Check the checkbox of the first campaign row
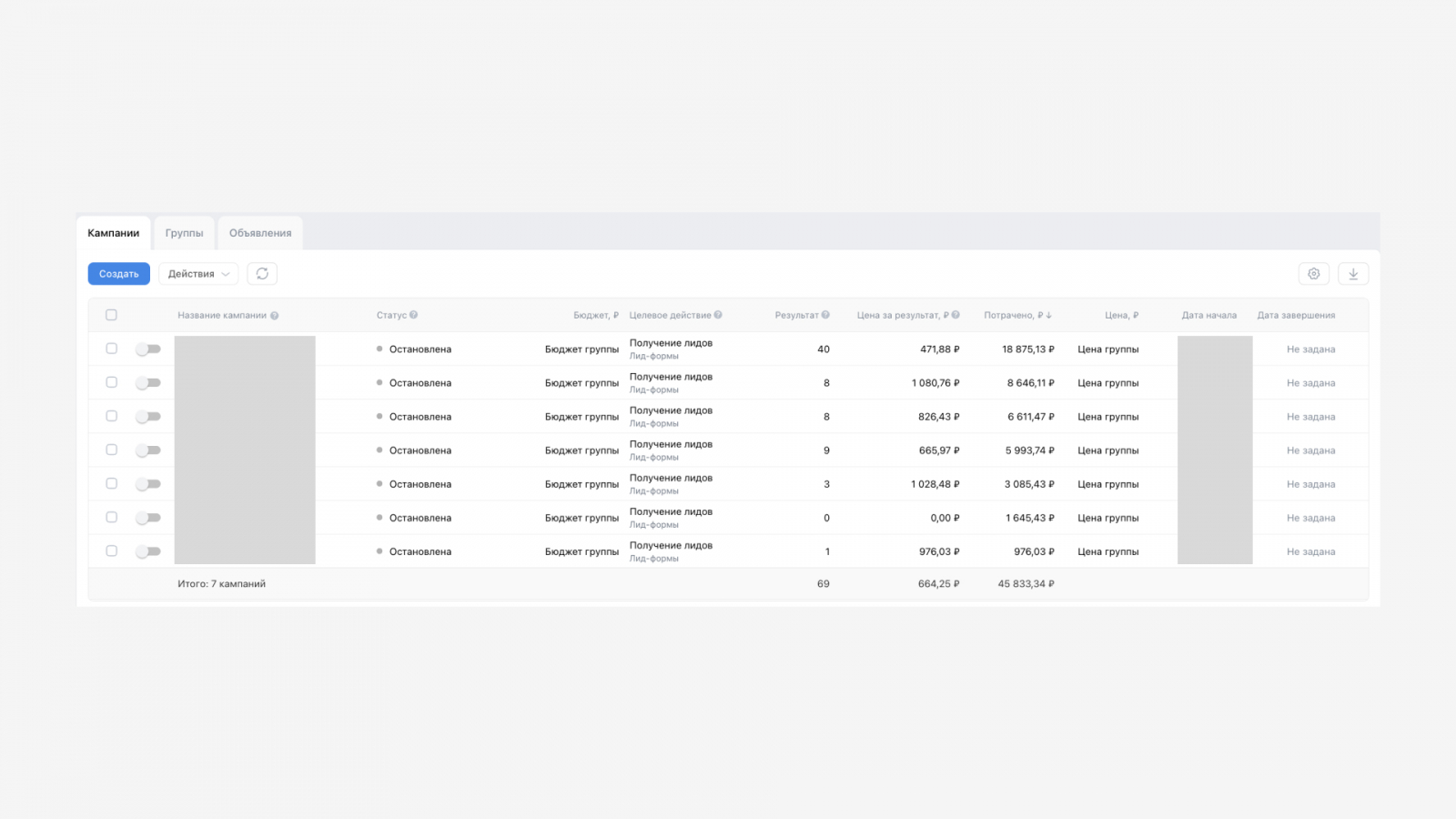 pyautogui.click(x=111, y=349)
